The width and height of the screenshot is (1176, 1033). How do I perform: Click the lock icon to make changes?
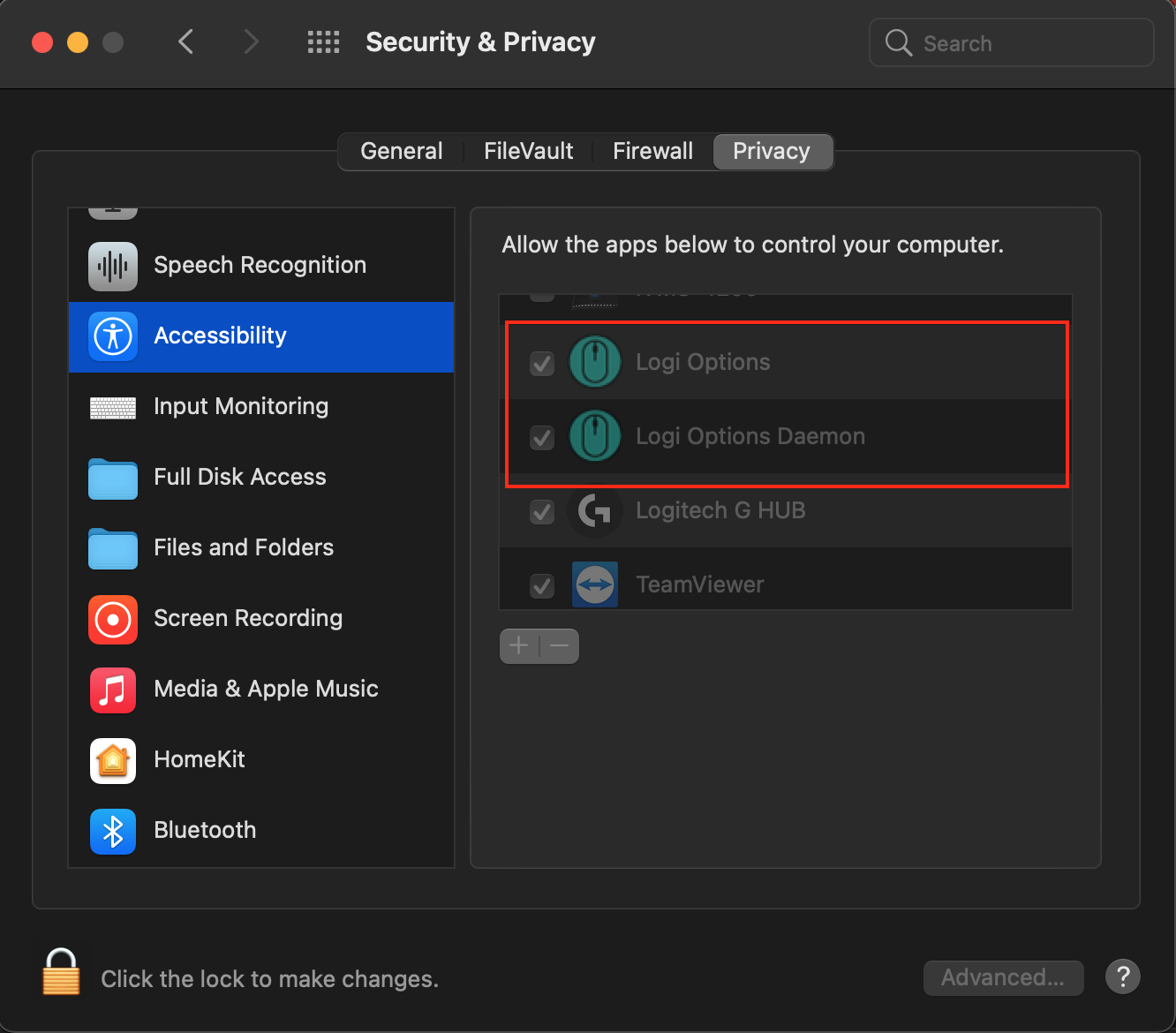point(61,973)
